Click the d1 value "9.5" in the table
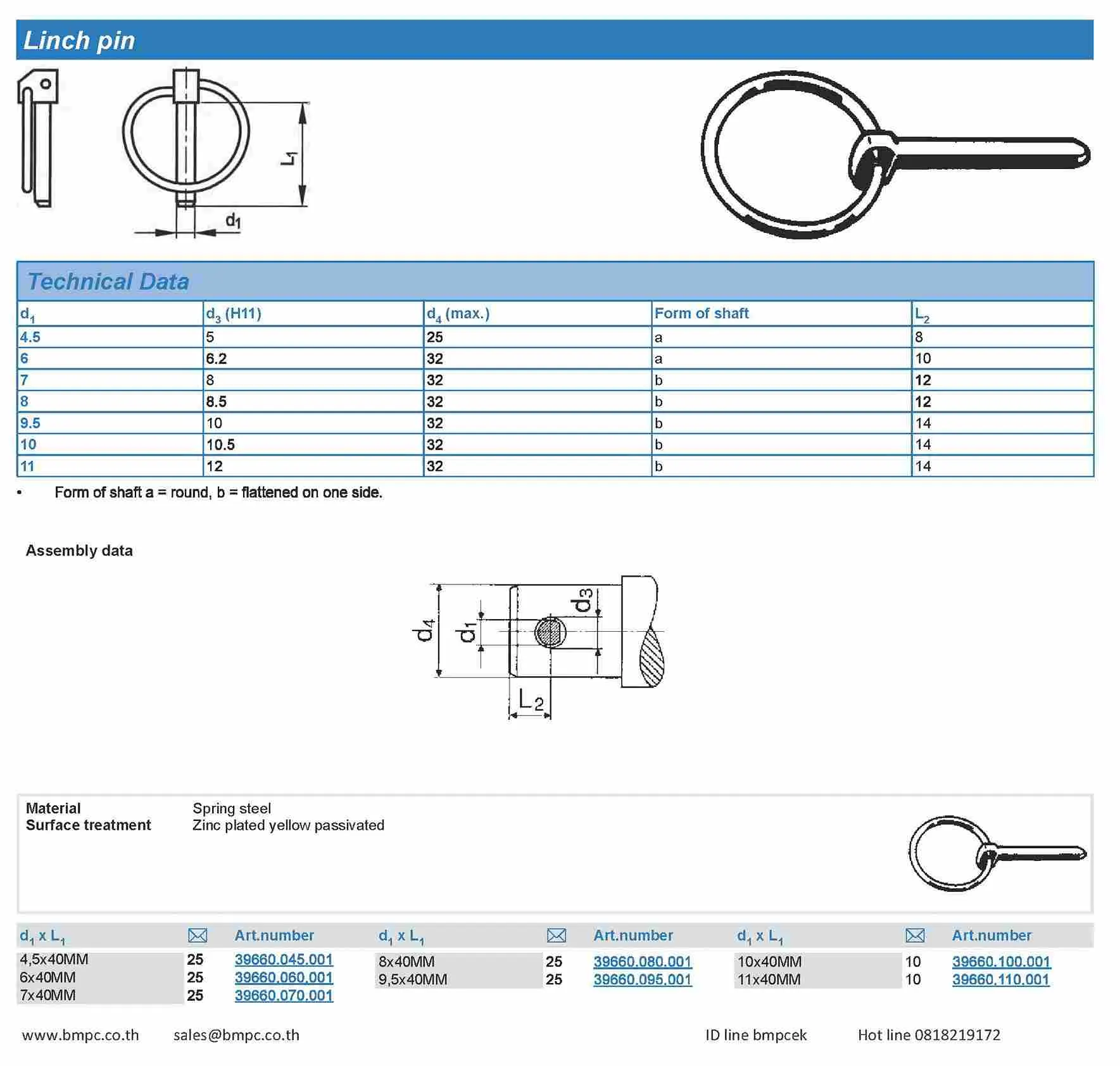Viewport: 1120px width, 1066px height. click(30, 423)
